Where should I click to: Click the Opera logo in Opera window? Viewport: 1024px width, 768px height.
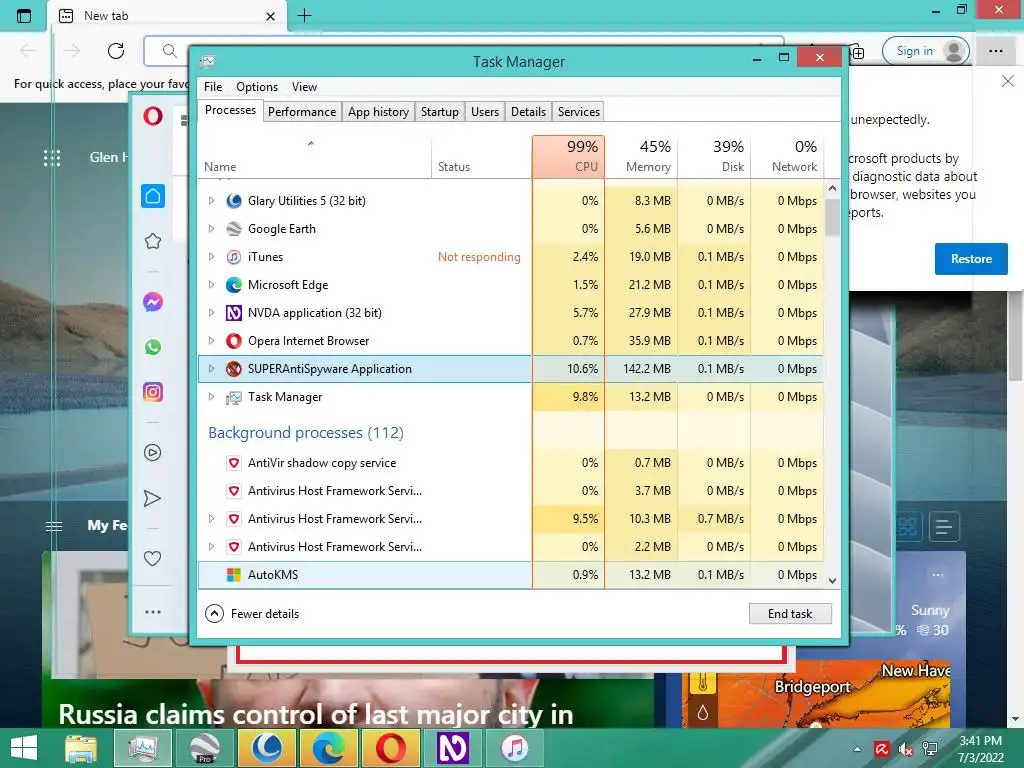pyautogui.click(x=153, y=116)
